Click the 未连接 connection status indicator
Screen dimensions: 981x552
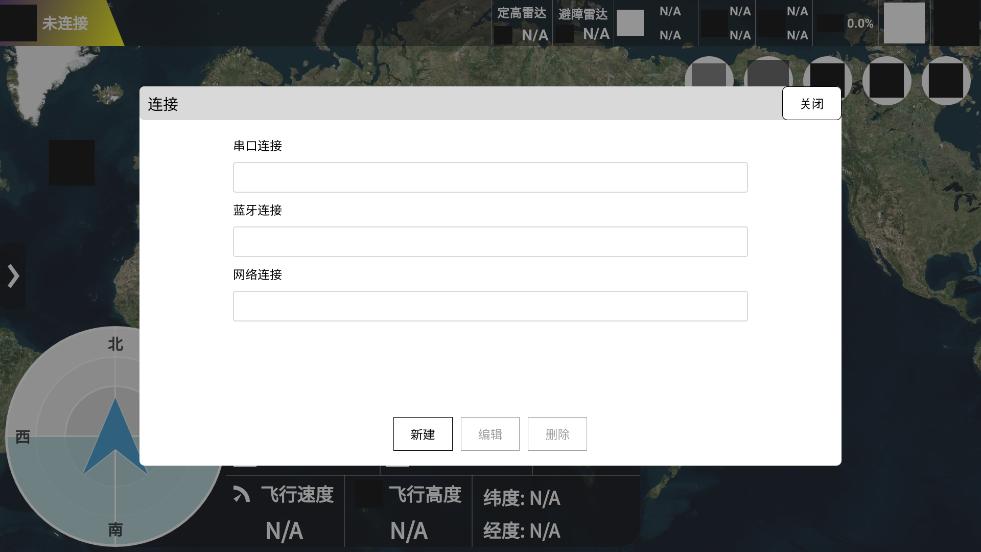[64, 23]
